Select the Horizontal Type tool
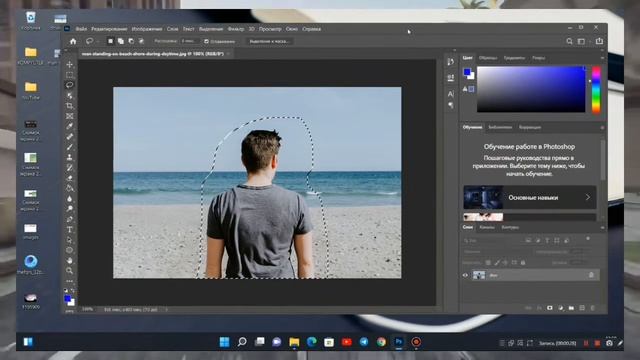640x360 pixels. coord(70,229)
